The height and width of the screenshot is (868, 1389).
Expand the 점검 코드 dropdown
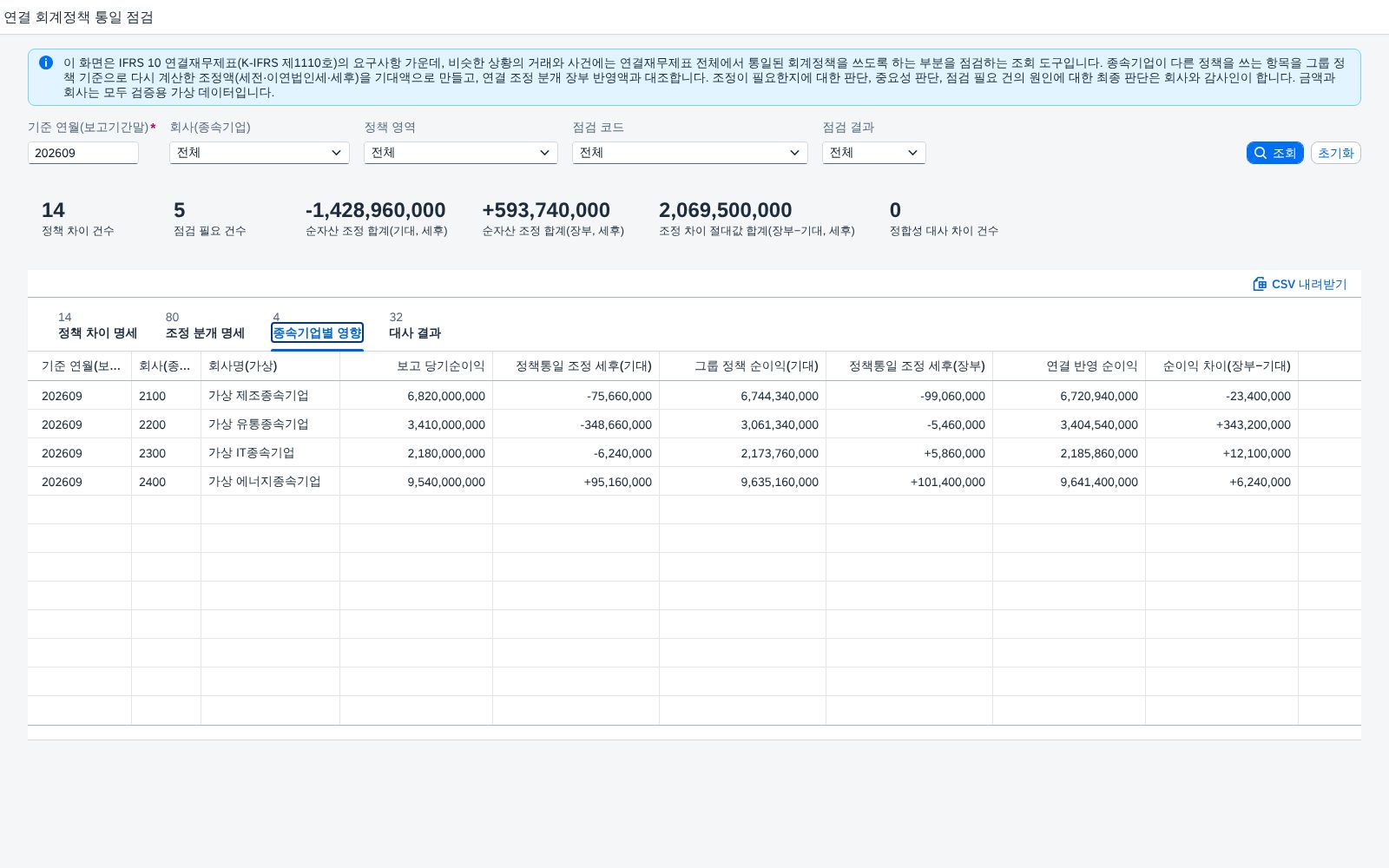[x=690, y=153]
